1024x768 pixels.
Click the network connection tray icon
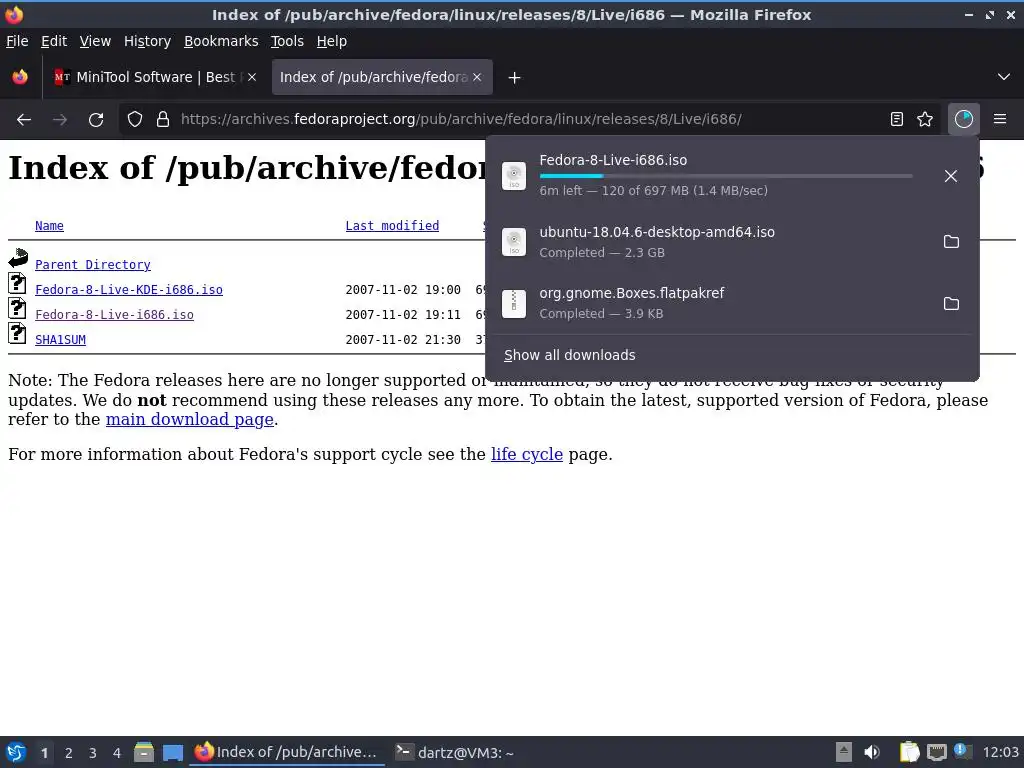point(936,752)
